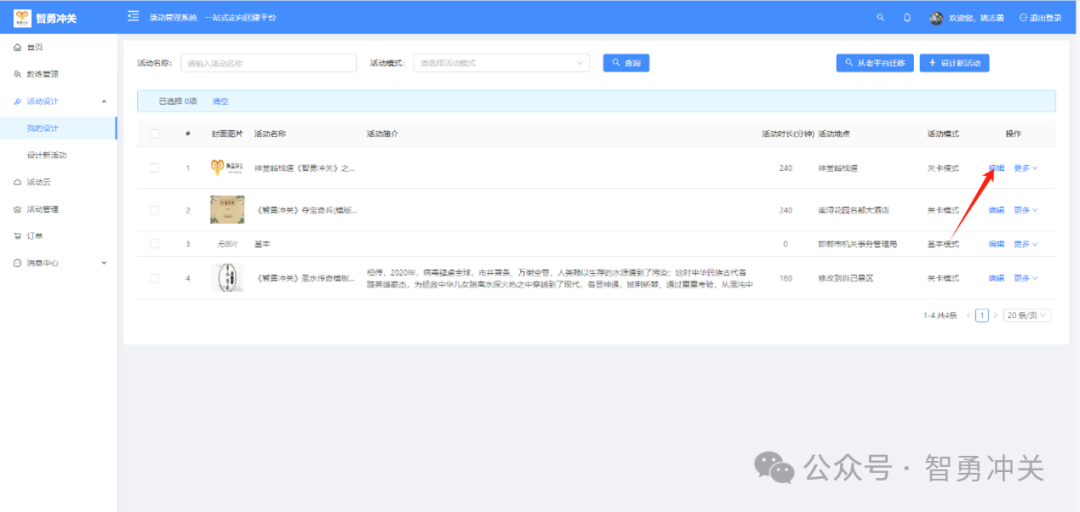Open 更多 menu for the 神堂峪栈道 row
Image resolution: width=1080 pixels, height=512 pixels.
point(1026,167)
